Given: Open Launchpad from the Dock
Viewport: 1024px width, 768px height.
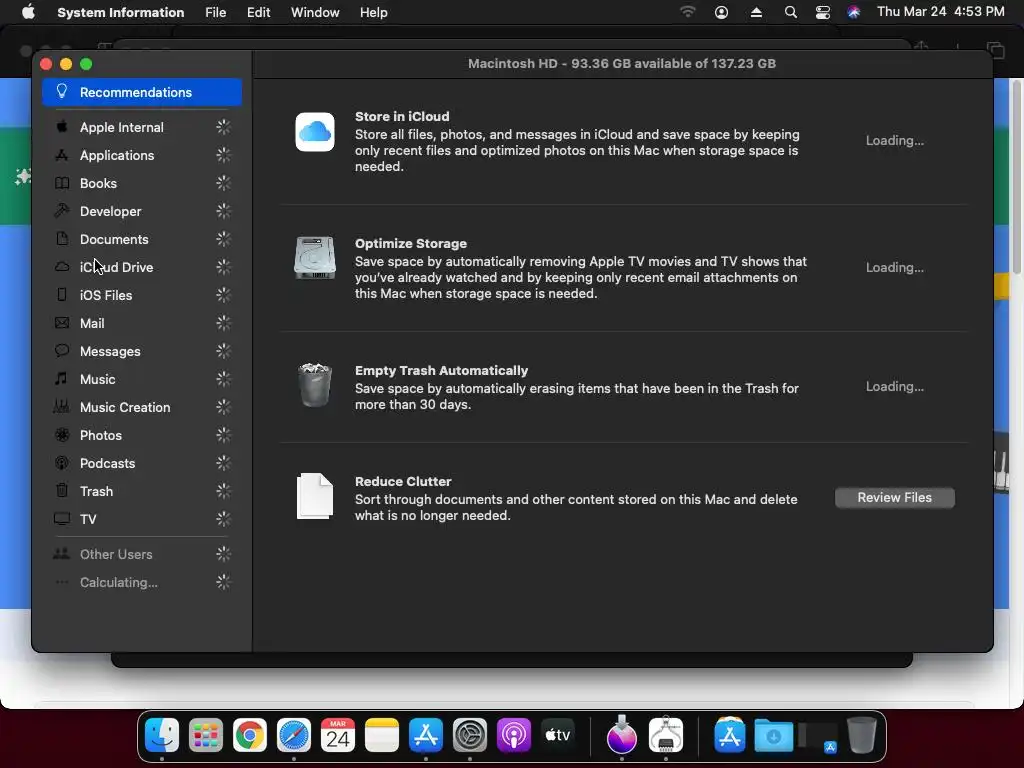Looking at the screenshot, I should pos(206,735).
